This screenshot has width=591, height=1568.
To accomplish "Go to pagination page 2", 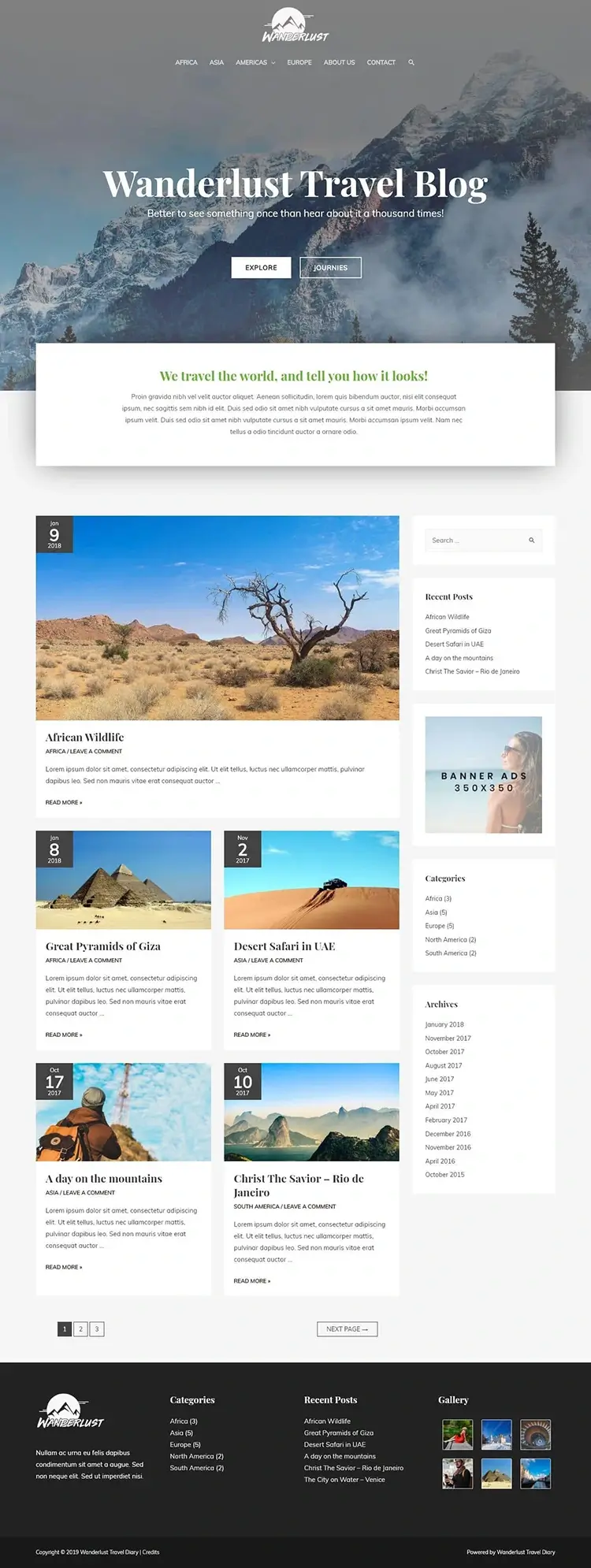I will coord(80,1329).
